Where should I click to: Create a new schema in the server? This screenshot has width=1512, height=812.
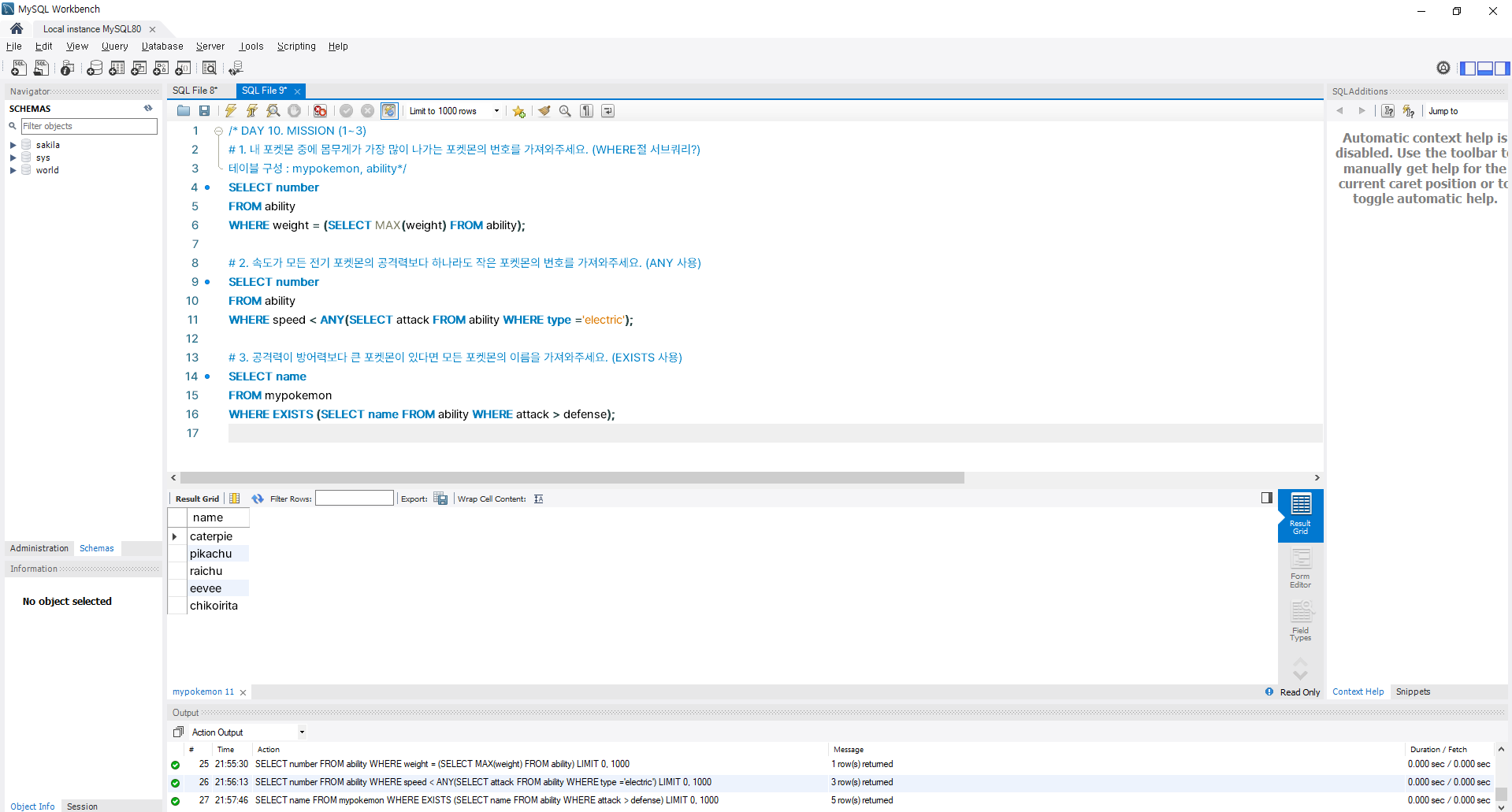click(95, 69)
